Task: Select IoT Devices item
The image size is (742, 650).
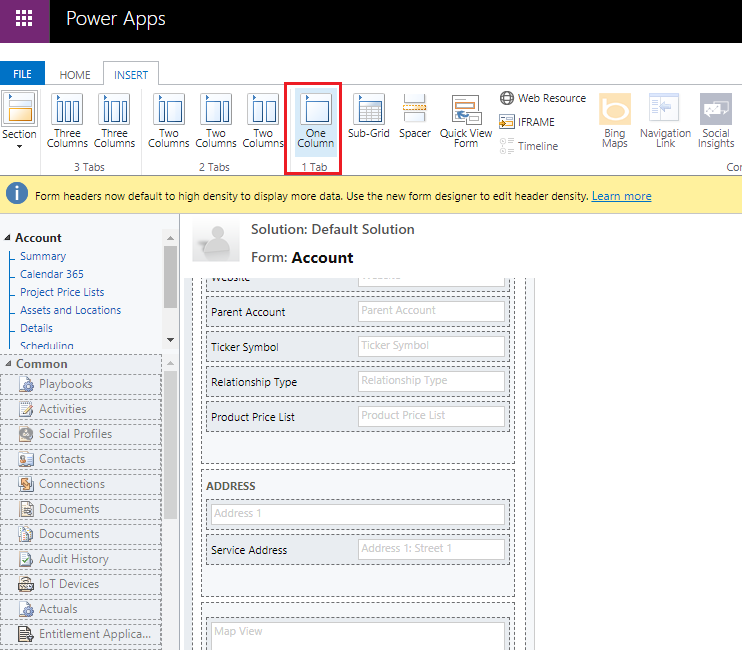Action: pos(81,584)
